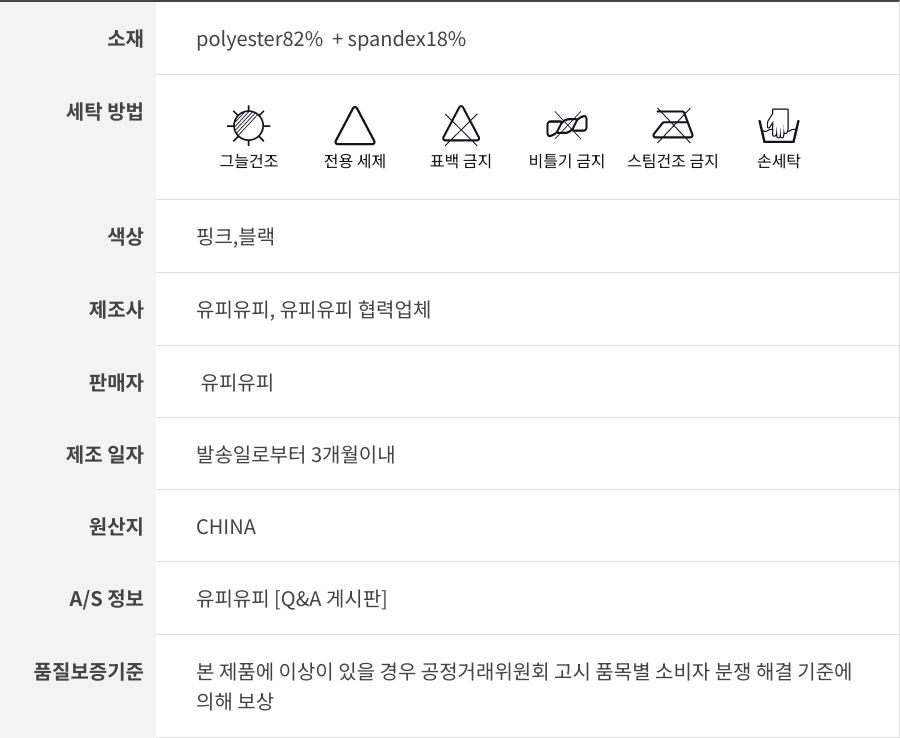
Task: Click the hand-wash basin icon
Action: pos(778,127)
